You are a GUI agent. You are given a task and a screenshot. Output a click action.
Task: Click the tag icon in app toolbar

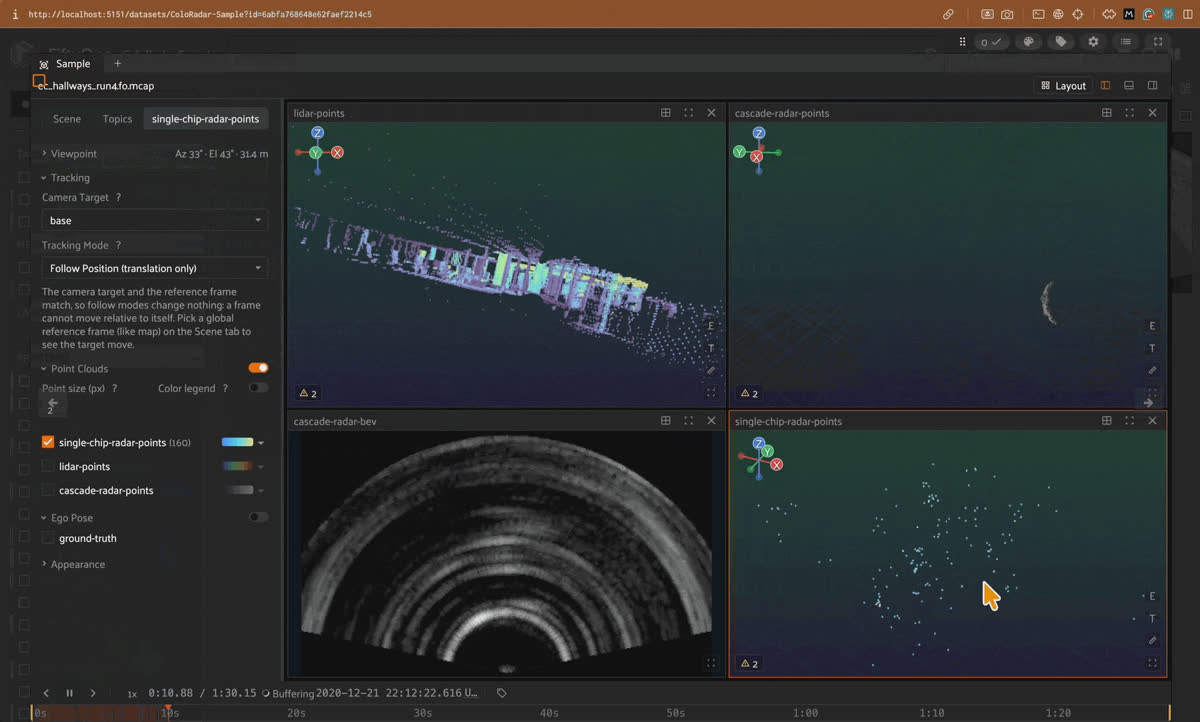[x=1060, y=42]
